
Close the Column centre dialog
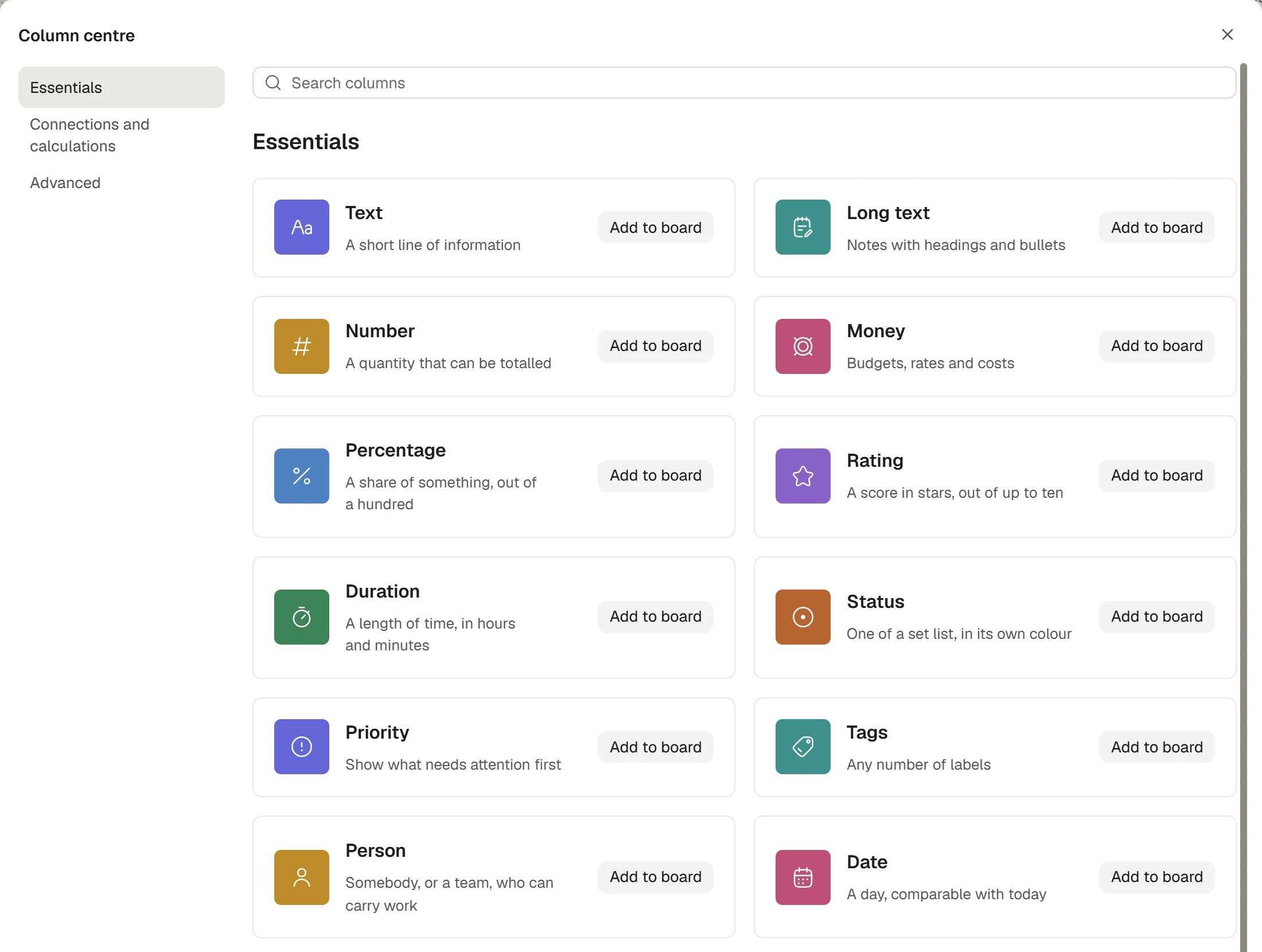point(1228,34)
